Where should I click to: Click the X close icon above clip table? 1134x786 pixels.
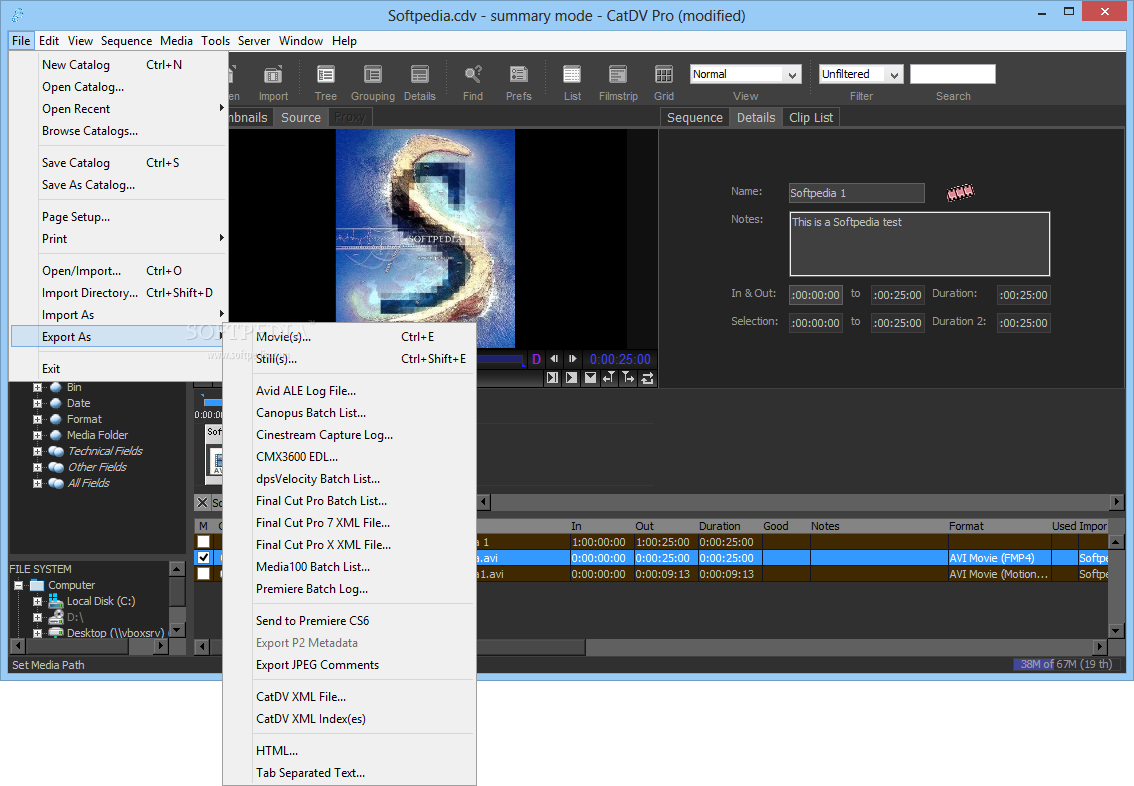[202, 503]
